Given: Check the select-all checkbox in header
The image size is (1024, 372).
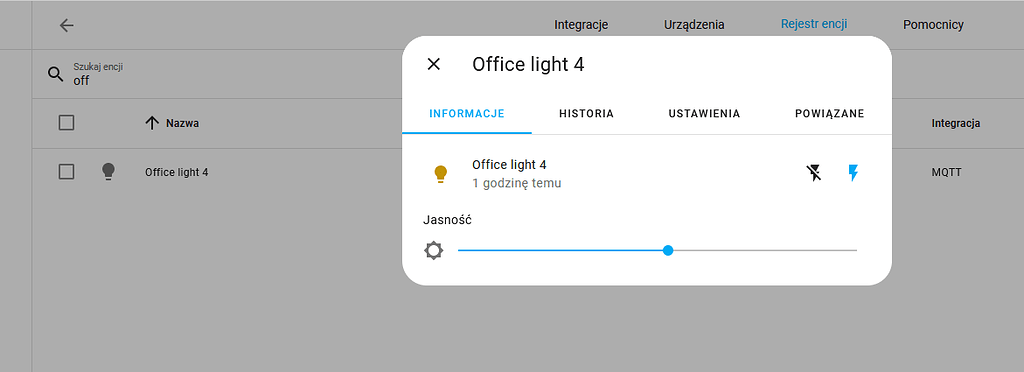Looking at the screenshot, I should (x=66, y=123).
